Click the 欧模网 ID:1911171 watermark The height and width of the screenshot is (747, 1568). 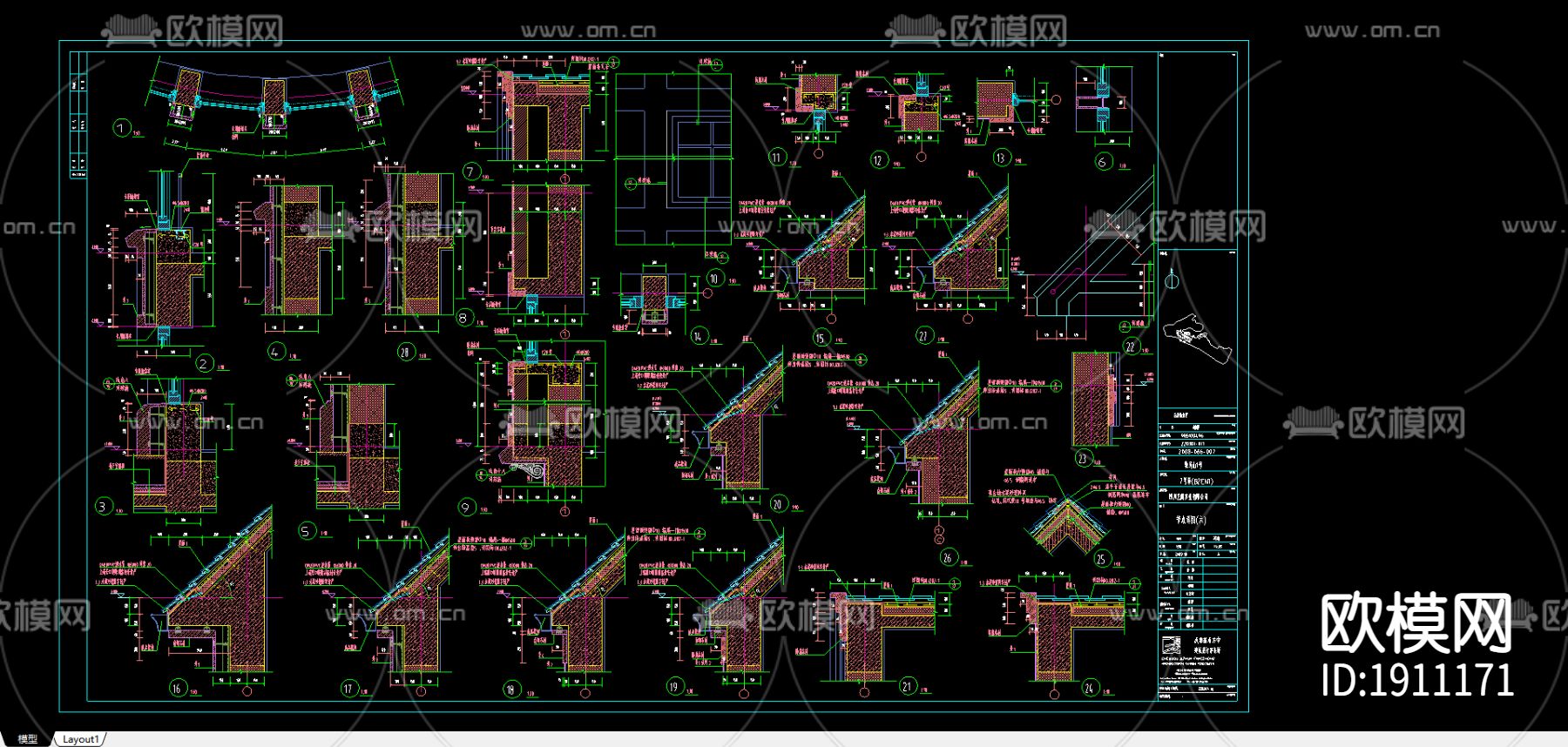tap(1417, 645)
